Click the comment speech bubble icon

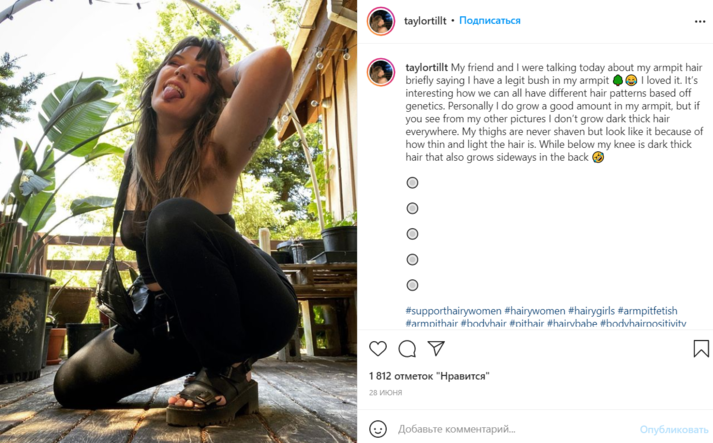click(407, 349)
